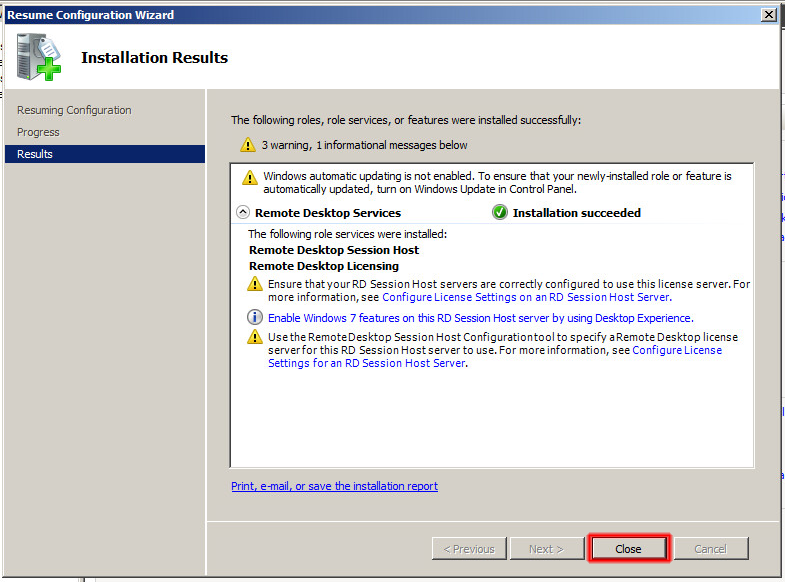
Task: Click the 'Installation succeeded' status text
Action: (577, 213)
